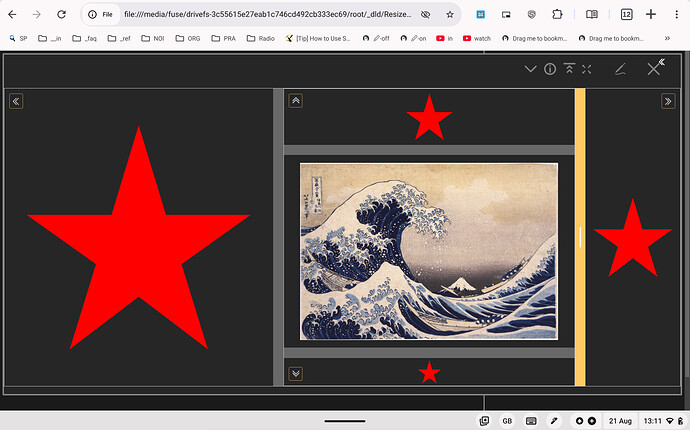The width and height of the screenshot is (690, 430).
Task: Open the _in bookmarks folder
Action: [x=49, y=38]
